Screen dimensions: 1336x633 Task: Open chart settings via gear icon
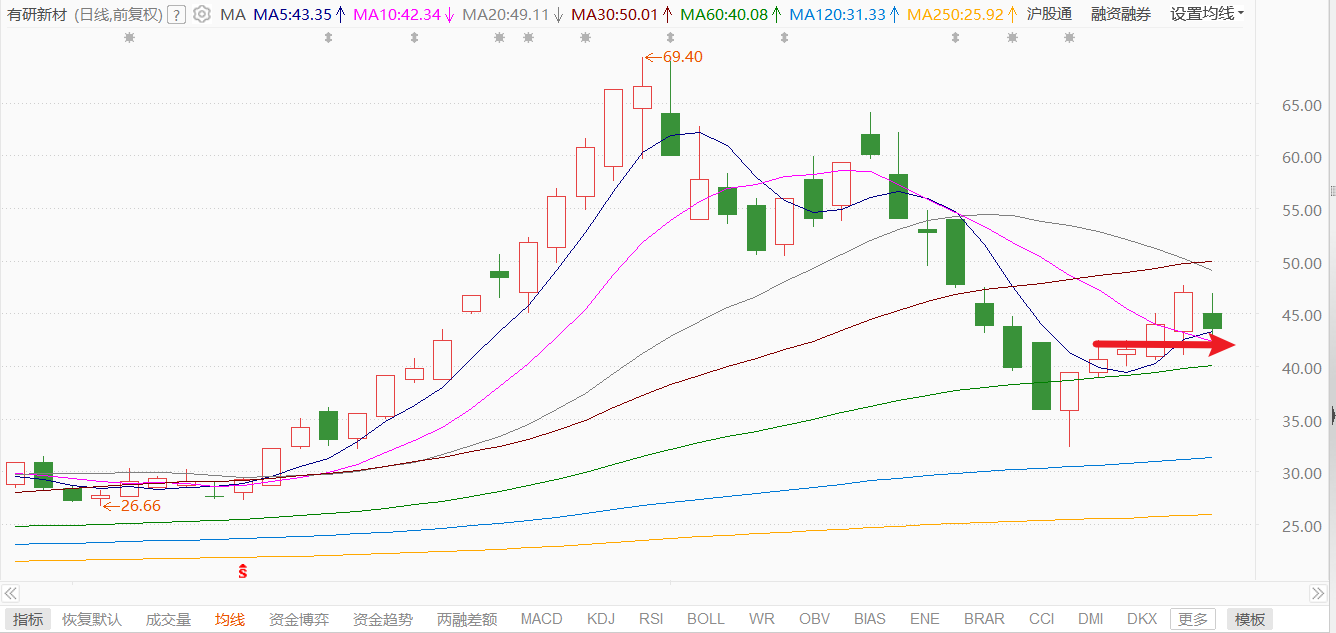pyautogui.click(x=202, y=14)
